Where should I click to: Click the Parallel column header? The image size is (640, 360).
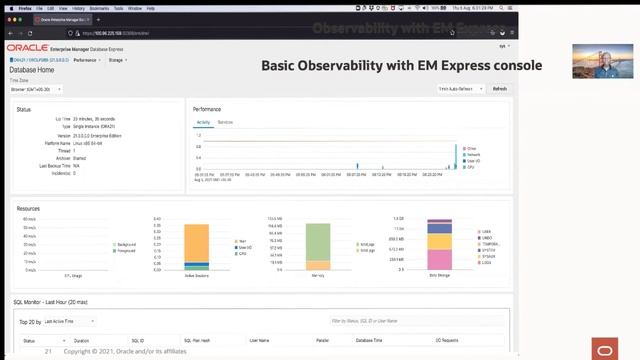point(322,340)
